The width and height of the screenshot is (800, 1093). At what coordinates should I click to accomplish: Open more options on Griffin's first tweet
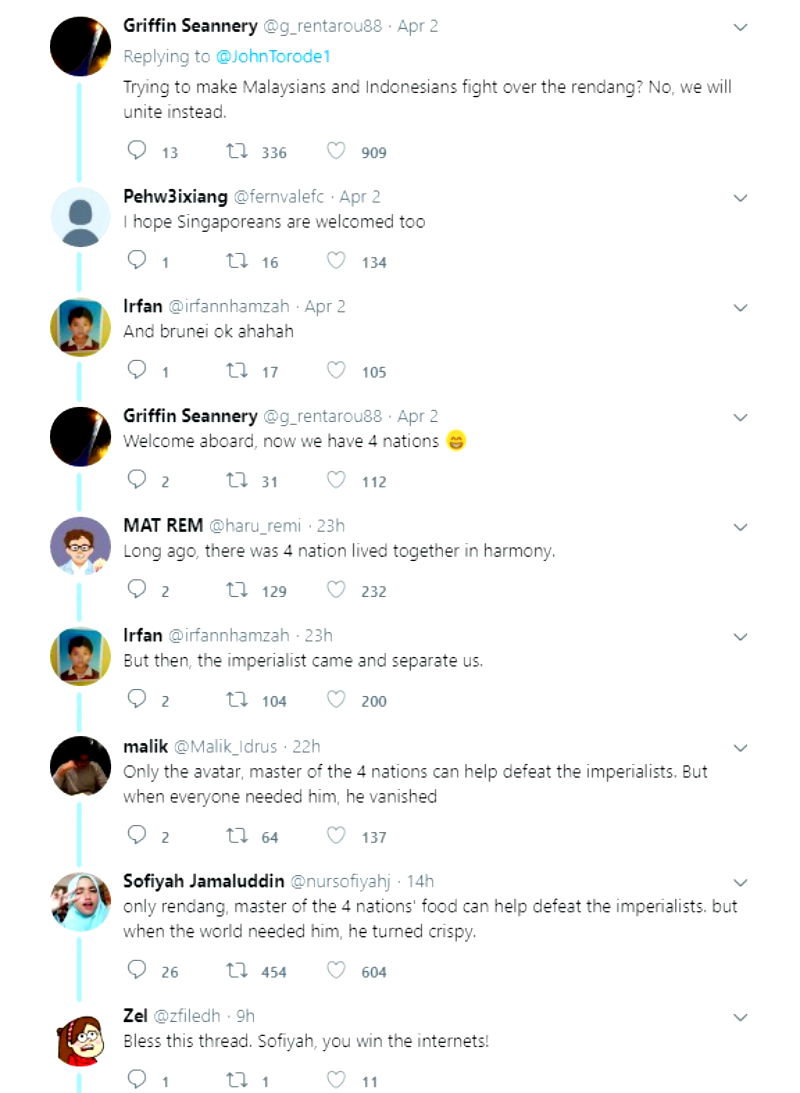pos(740,27)
